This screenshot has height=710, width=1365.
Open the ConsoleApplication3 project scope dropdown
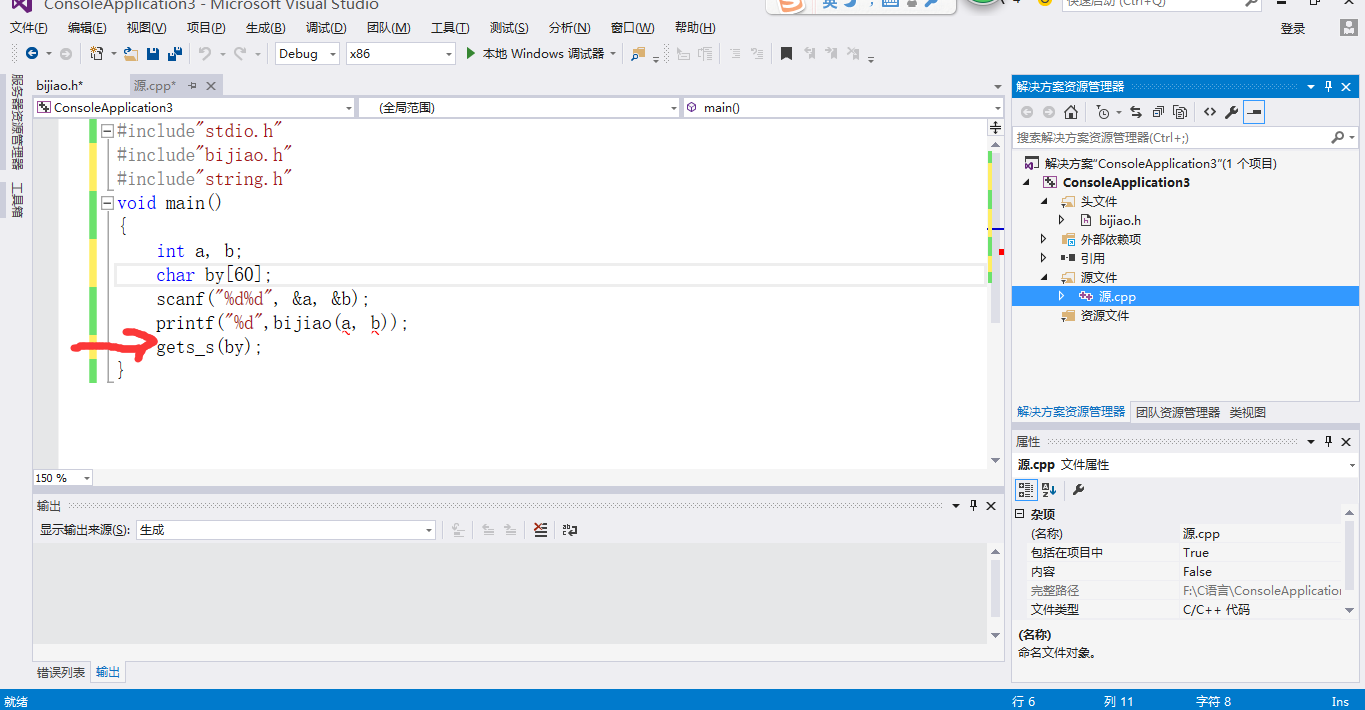348,107
